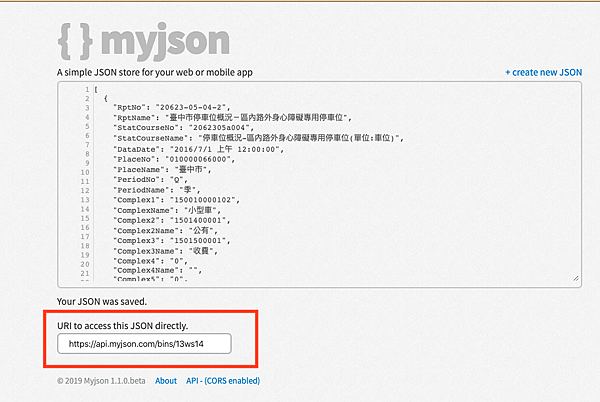The height and width of the screenshot is (402, 600).
Task: Click the "PlaceNo" 010000066000 line
Action: [174, 159]
